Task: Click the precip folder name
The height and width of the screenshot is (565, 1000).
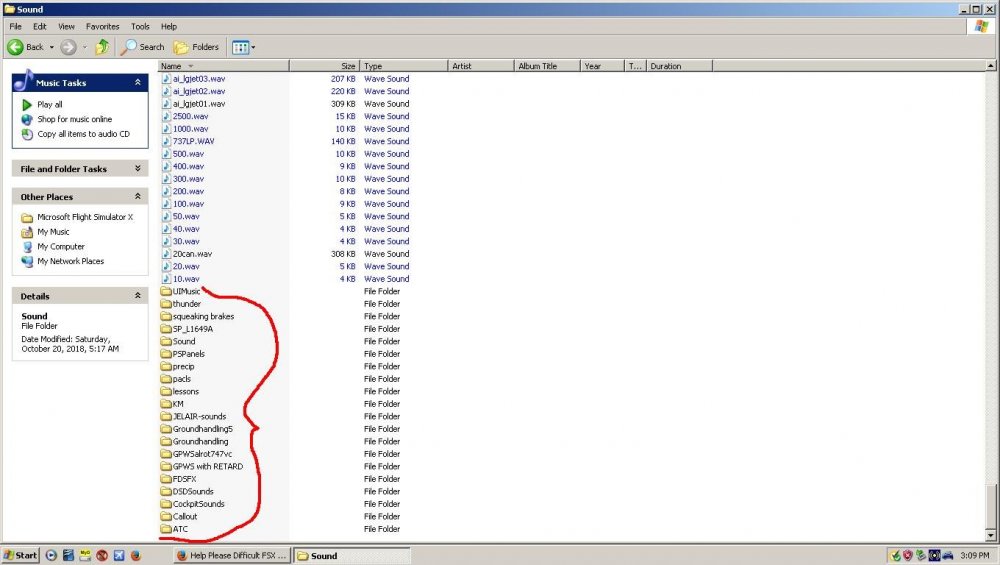Action: click(x=184, y=367)
